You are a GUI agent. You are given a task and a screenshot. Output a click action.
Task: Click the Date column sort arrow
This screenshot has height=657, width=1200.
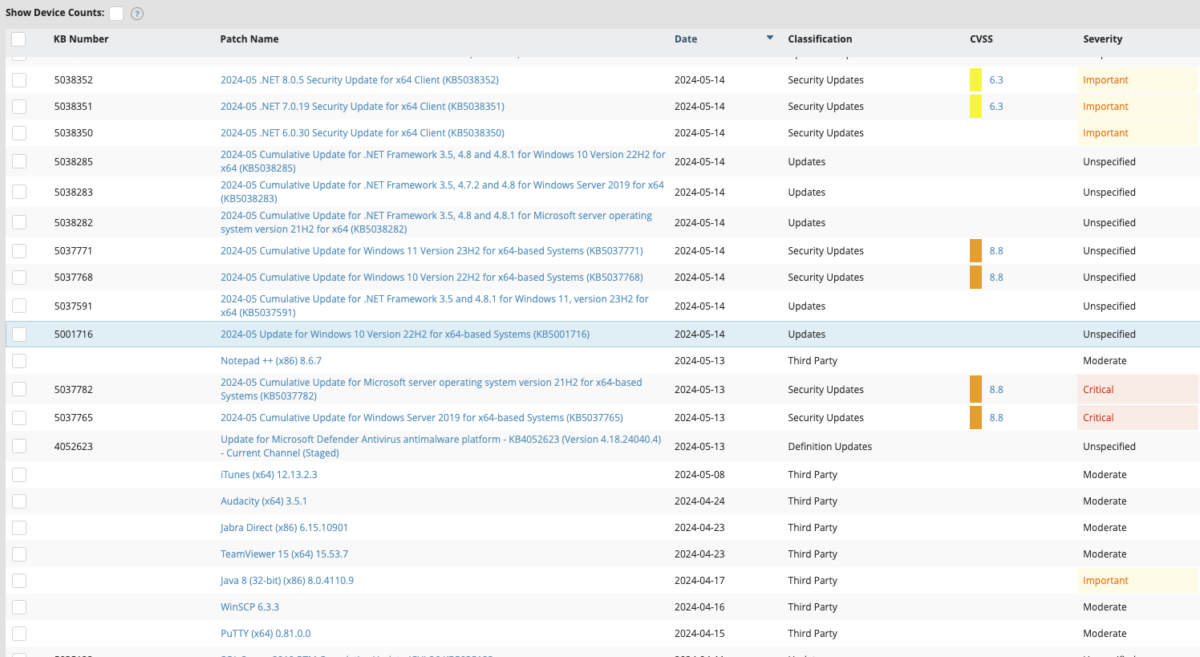pyautogui.click(x=769, y=39)
